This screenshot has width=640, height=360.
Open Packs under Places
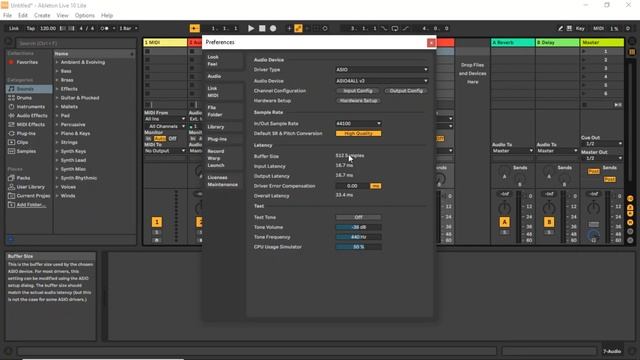pos(23,178)
